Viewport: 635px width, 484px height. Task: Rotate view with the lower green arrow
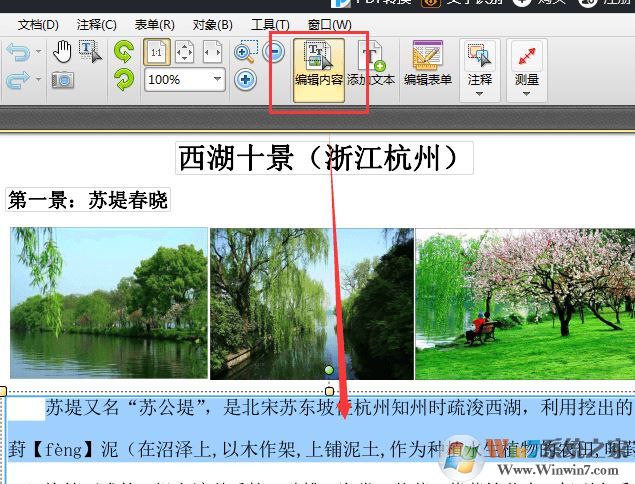coord(124,79)
